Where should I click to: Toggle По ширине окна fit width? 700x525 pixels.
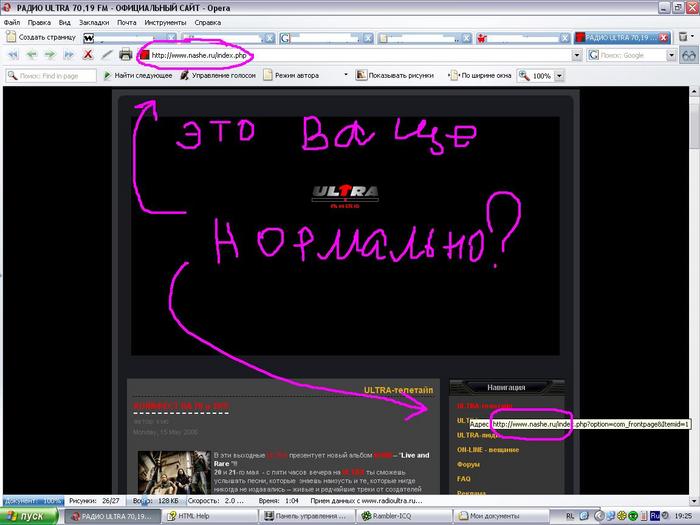pos(482,75)
